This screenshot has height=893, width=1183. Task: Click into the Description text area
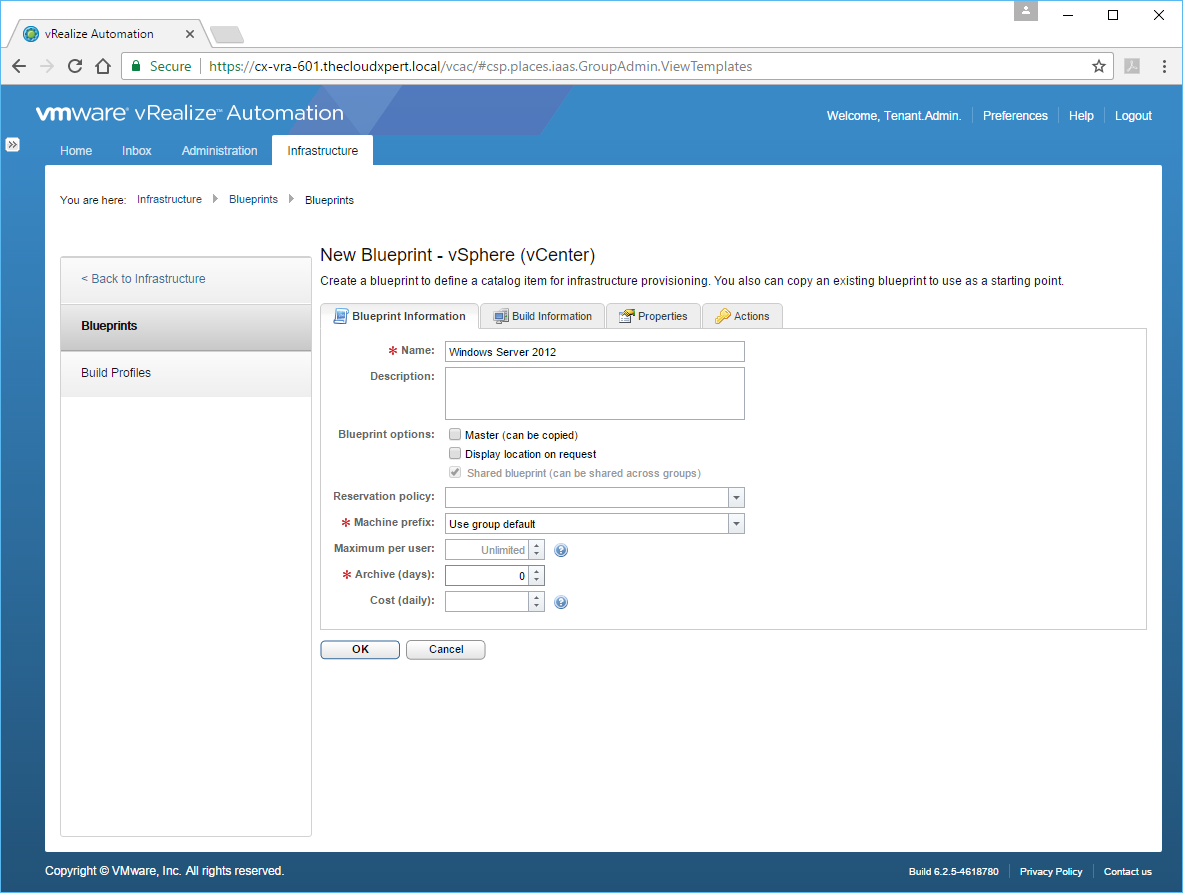594,393
